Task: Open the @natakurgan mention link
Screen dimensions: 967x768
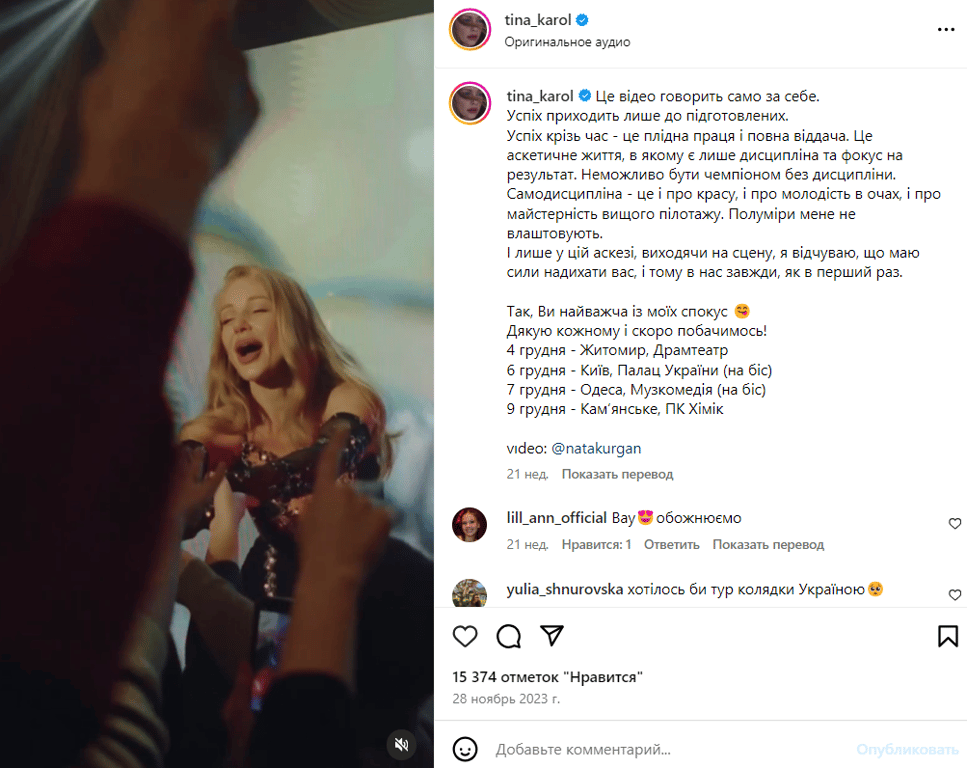Action: pos(595,448)
